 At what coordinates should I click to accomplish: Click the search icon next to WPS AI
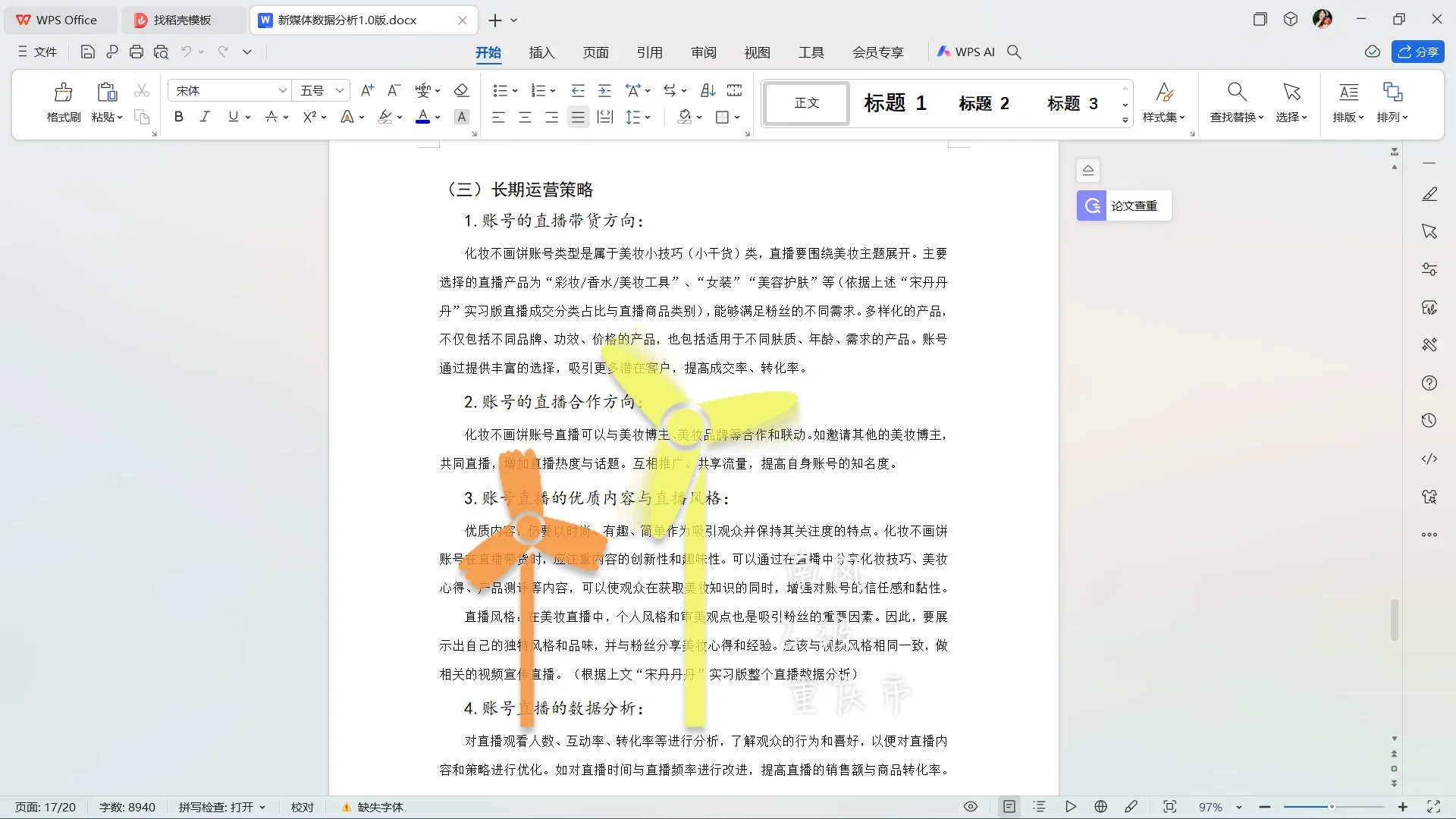[x=1014, y=52]
